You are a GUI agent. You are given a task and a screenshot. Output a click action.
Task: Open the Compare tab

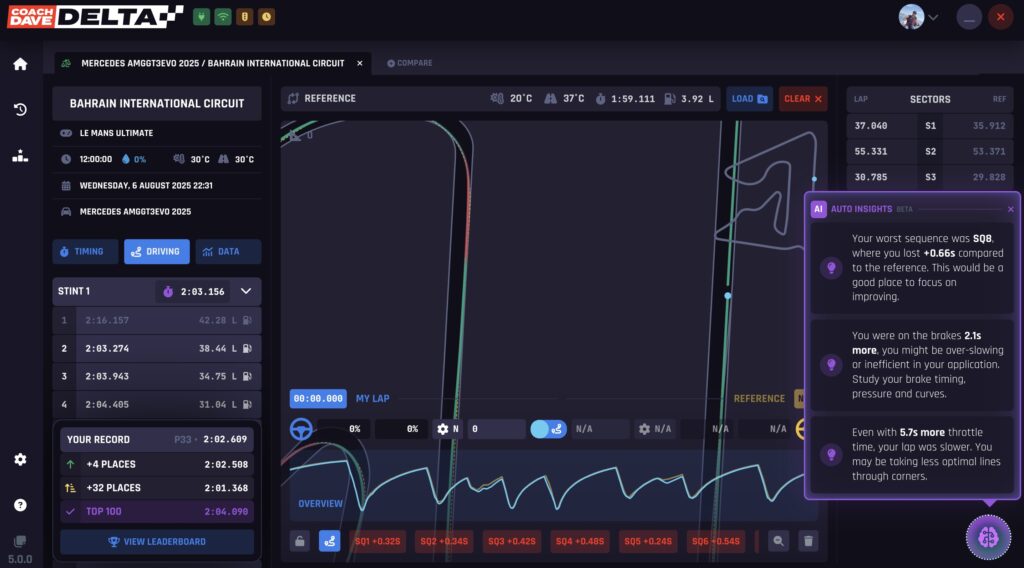(x=410, y=63)
